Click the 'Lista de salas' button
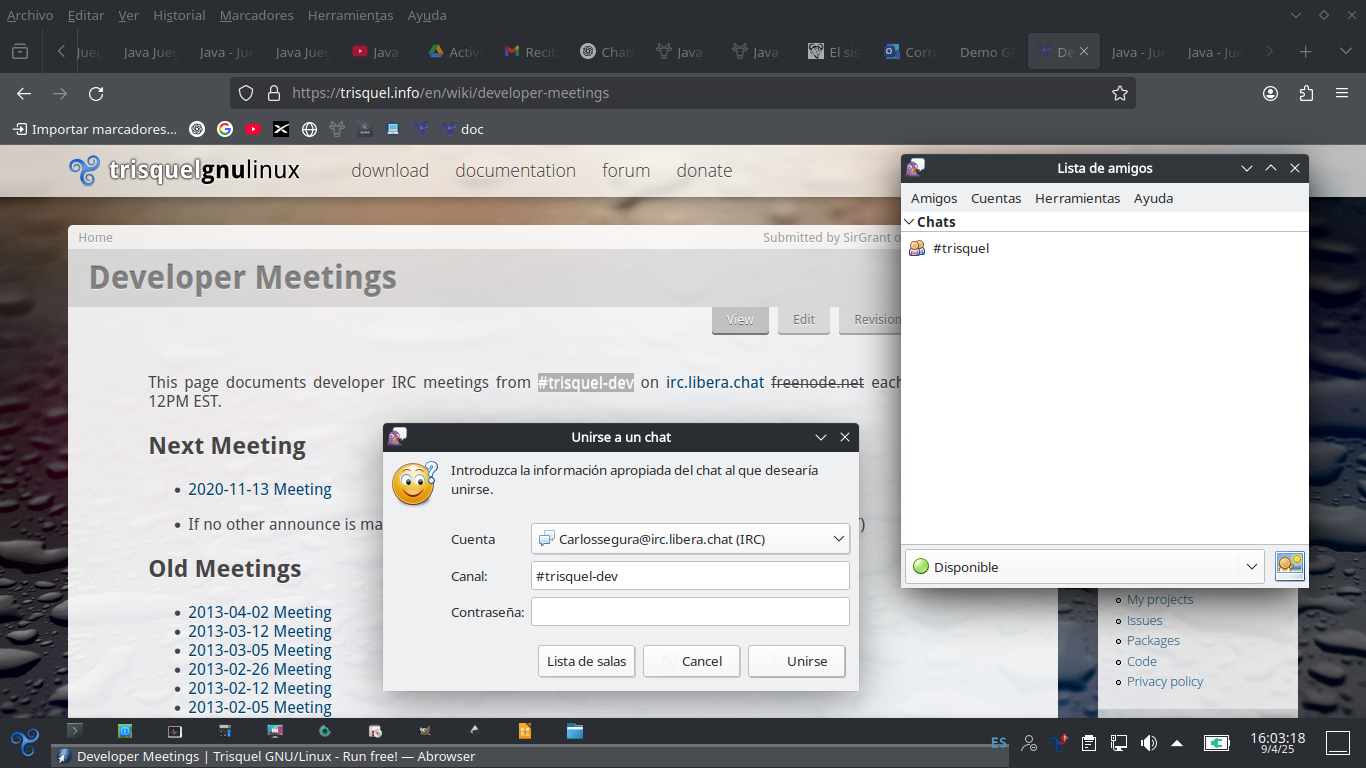This screenshot has width=1366, height=768. click(586, 661)
